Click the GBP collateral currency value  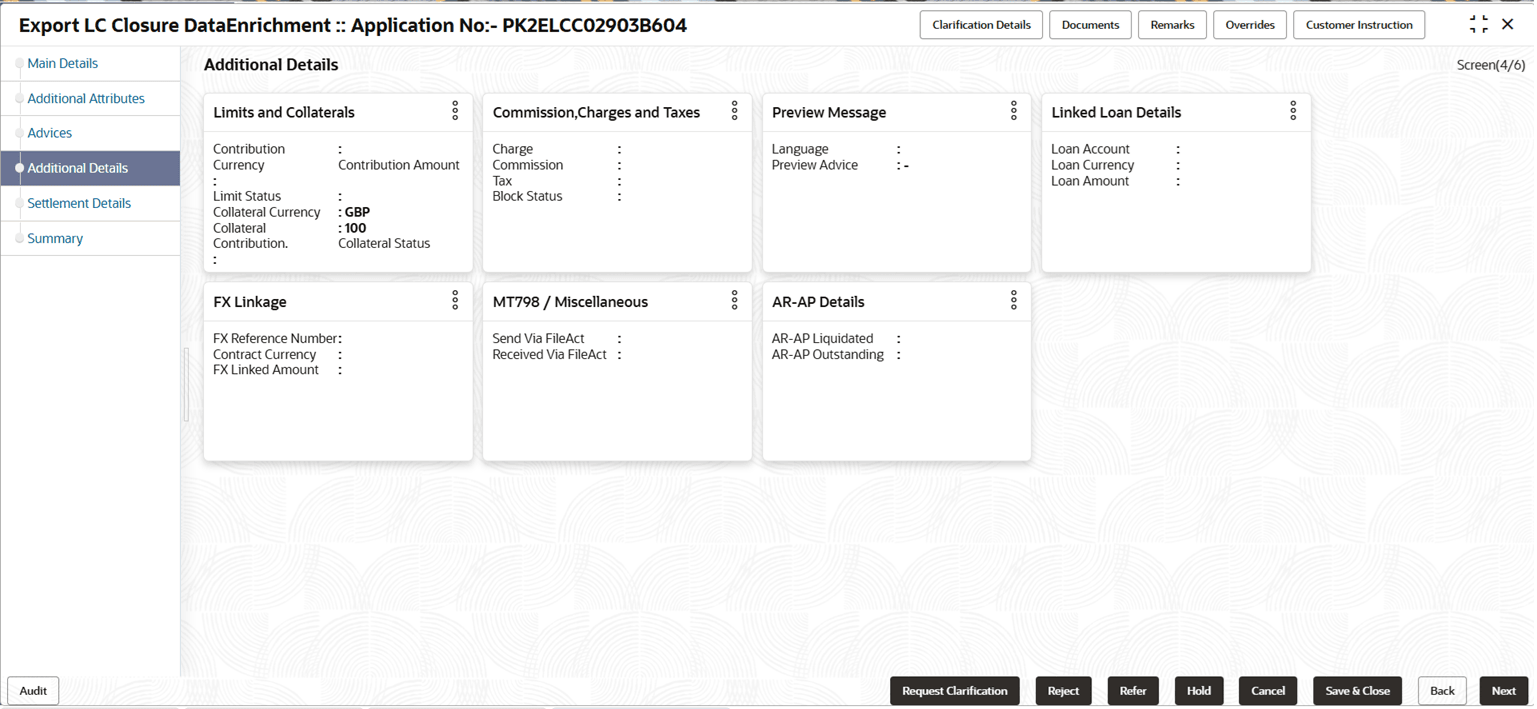point(357,212)
